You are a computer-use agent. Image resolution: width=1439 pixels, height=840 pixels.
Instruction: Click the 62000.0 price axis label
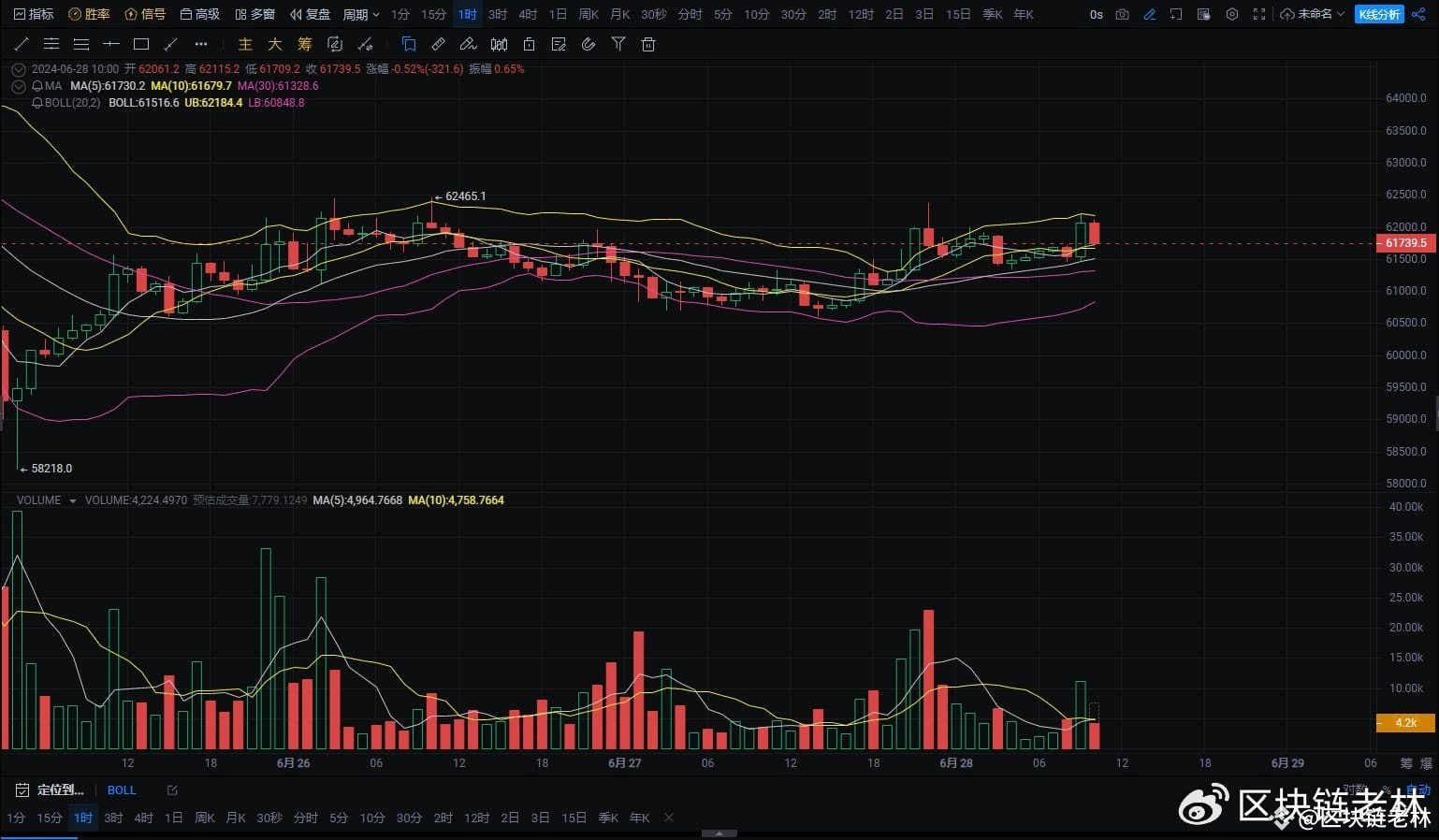point(1405,226)
